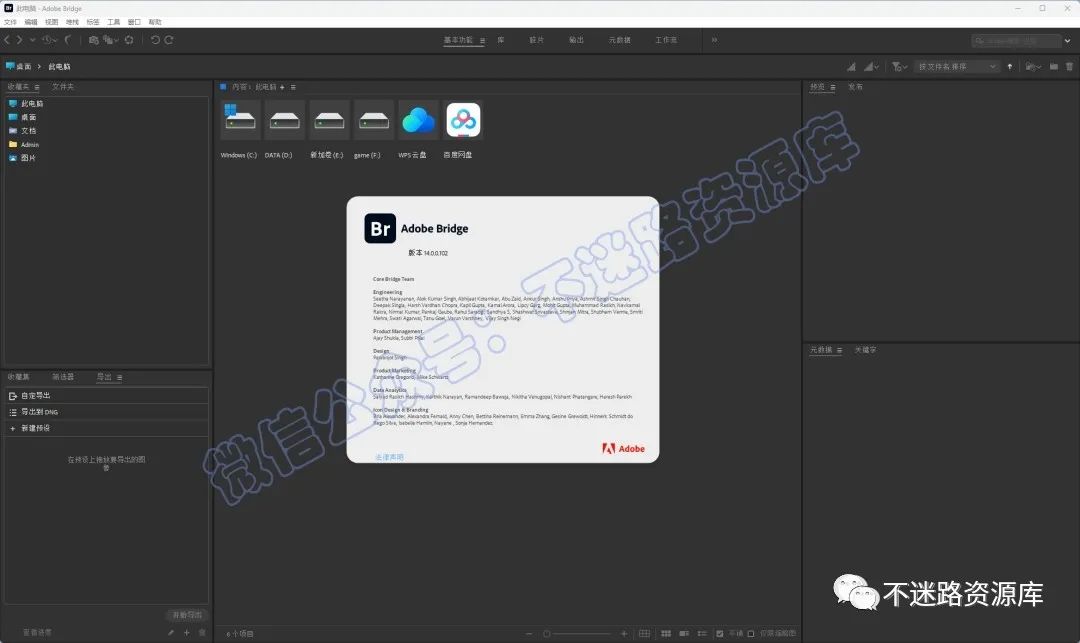This screenshot has height=643, width=1080.
Task: Click the edit preset pencil icon
Action: pos(171,633)
